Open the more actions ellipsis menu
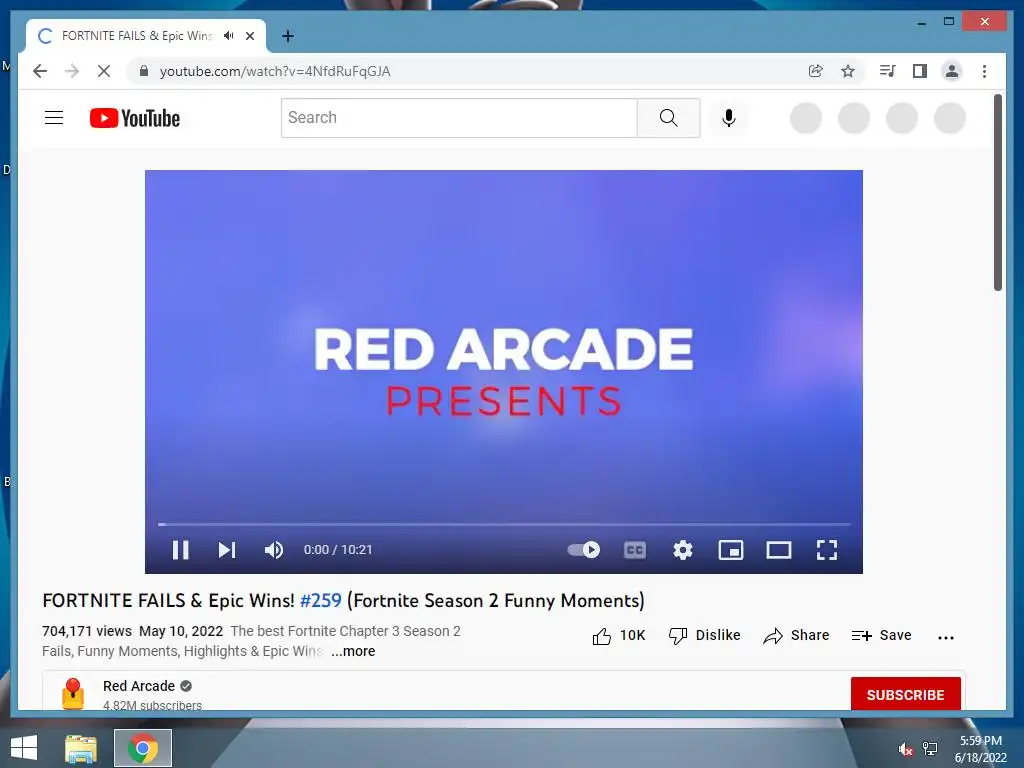Screen dimensions: 1024x768 [946, 637]
